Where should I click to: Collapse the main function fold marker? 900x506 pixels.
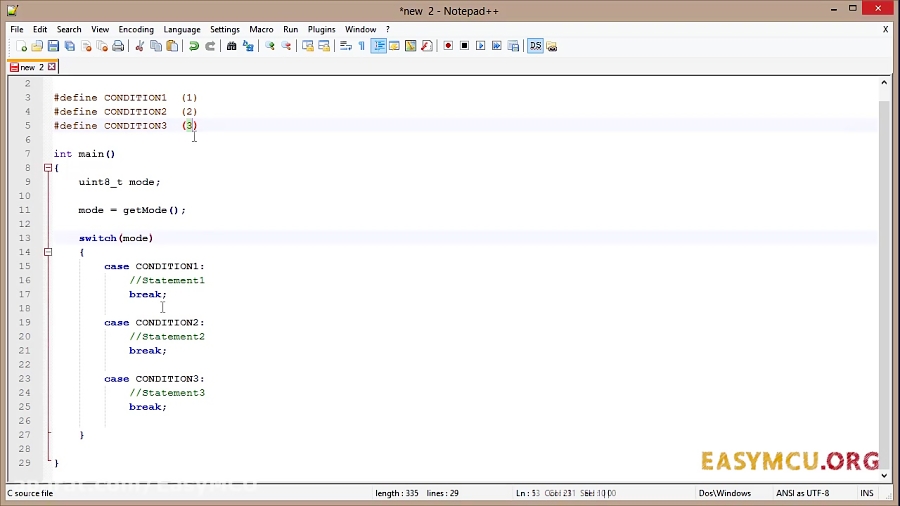coord(47,168)
